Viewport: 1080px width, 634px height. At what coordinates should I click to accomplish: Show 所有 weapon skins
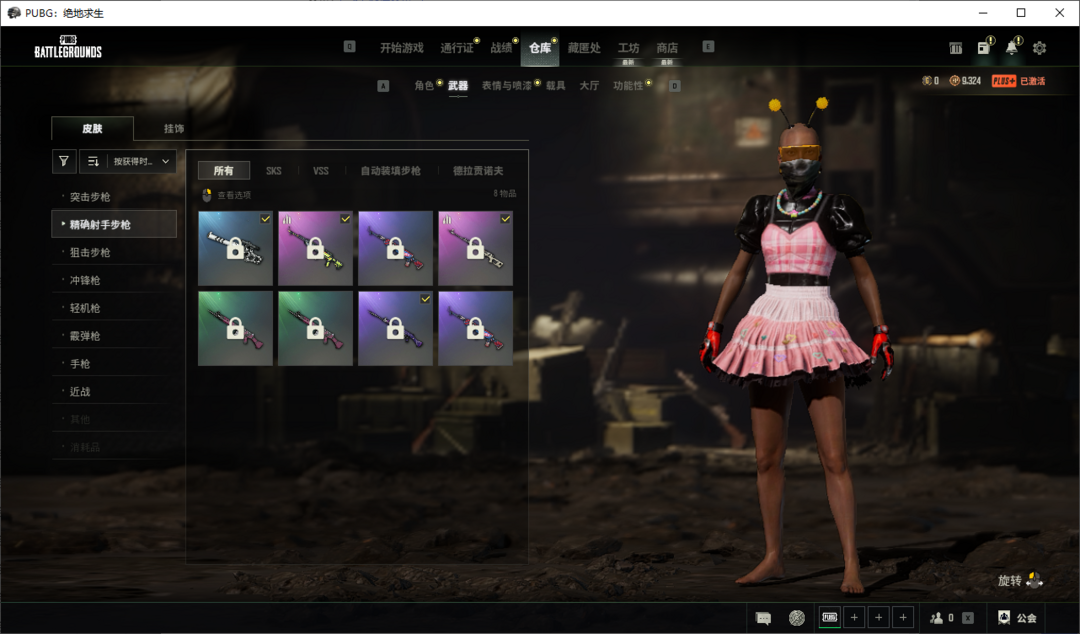click(223, 170)
